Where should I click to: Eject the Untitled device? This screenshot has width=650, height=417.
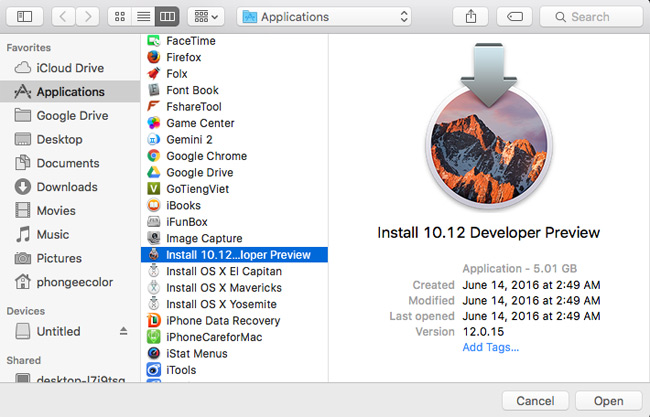coord(124,331)
